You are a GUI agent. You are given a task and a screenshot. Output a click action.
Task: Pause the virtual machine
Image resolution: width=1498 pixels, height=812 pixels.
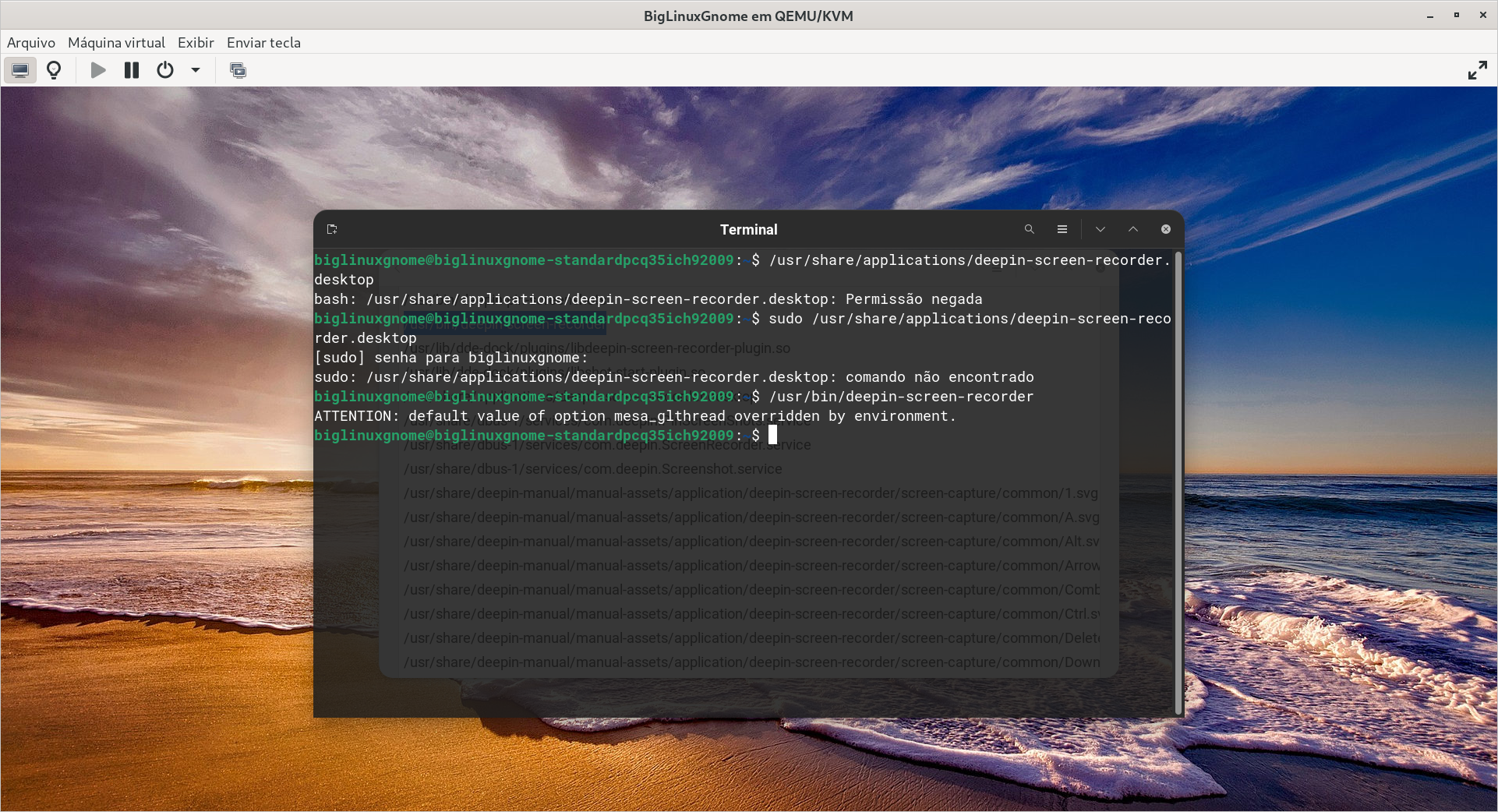[132, 70]
